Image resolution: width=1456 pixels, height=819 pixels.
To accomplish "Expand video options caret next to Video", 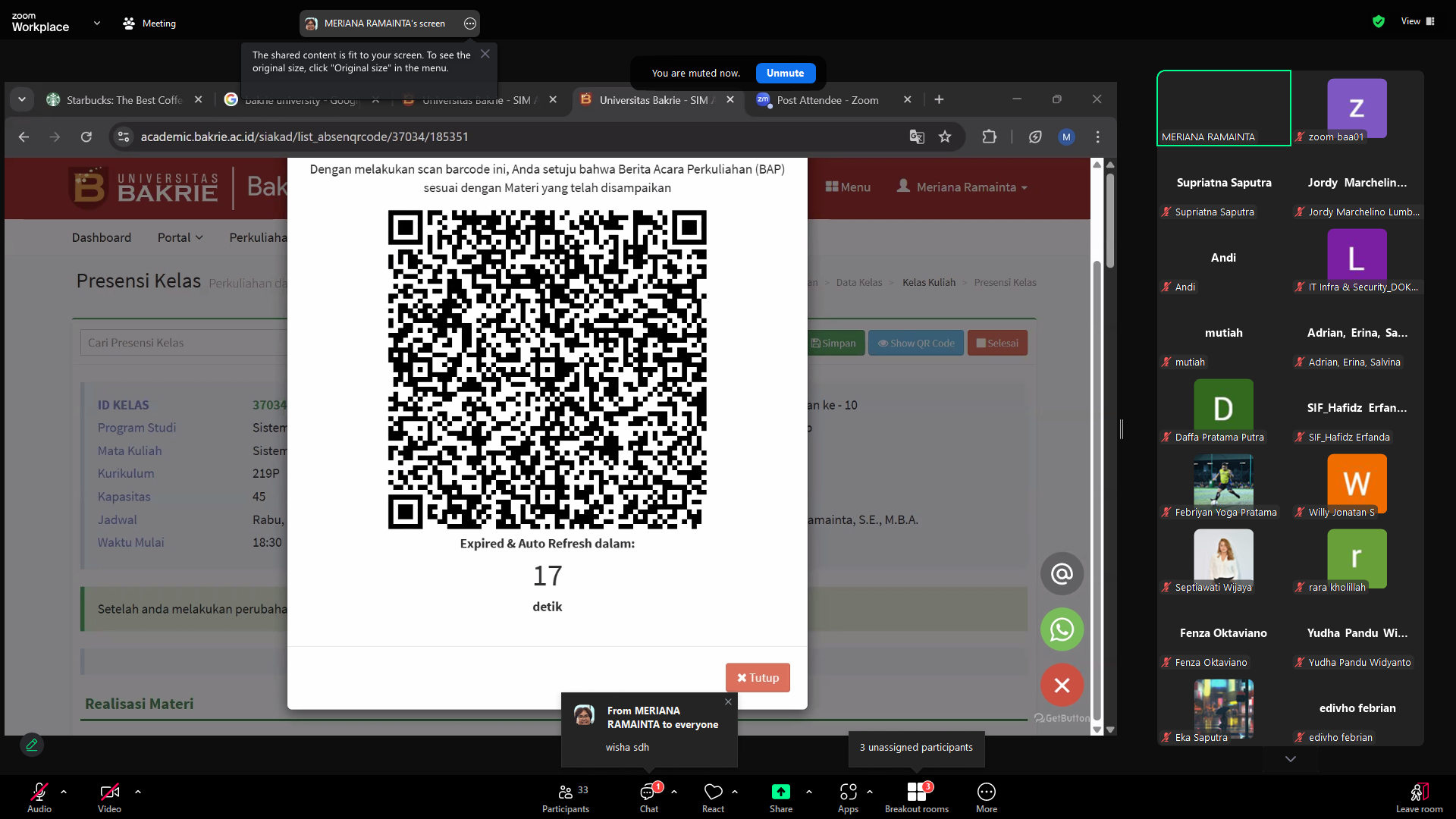I will point(138,792).
